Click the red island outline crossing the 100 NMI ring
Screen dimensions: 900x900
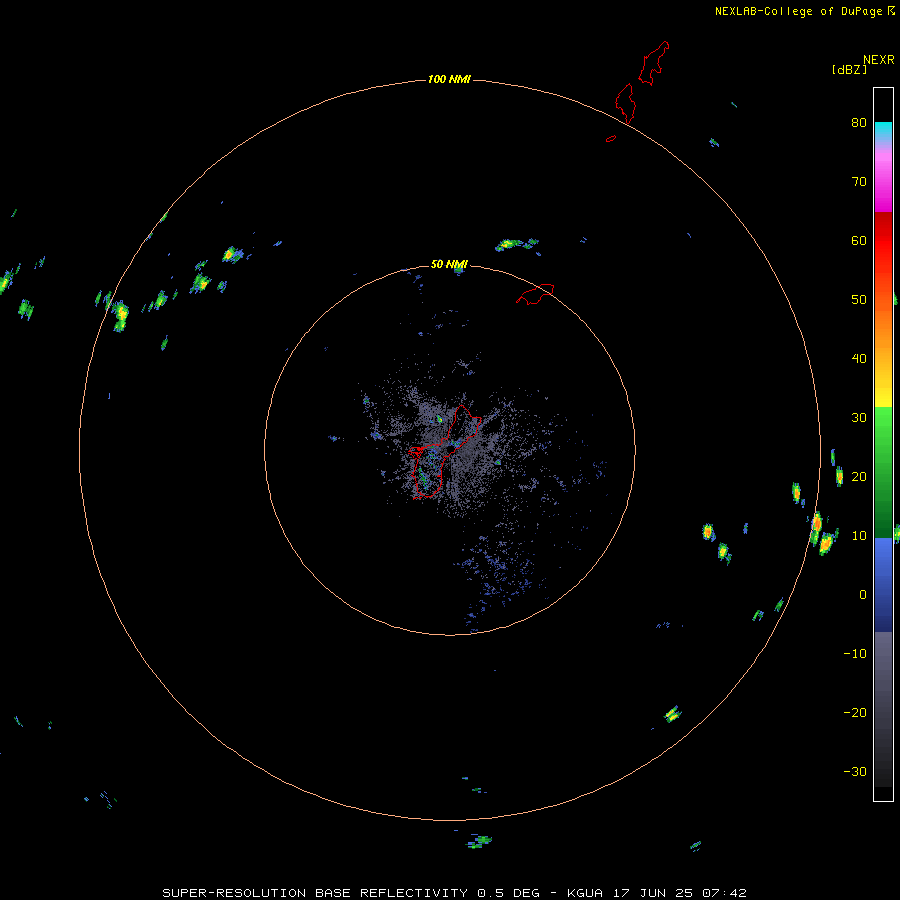coord(625,103)
